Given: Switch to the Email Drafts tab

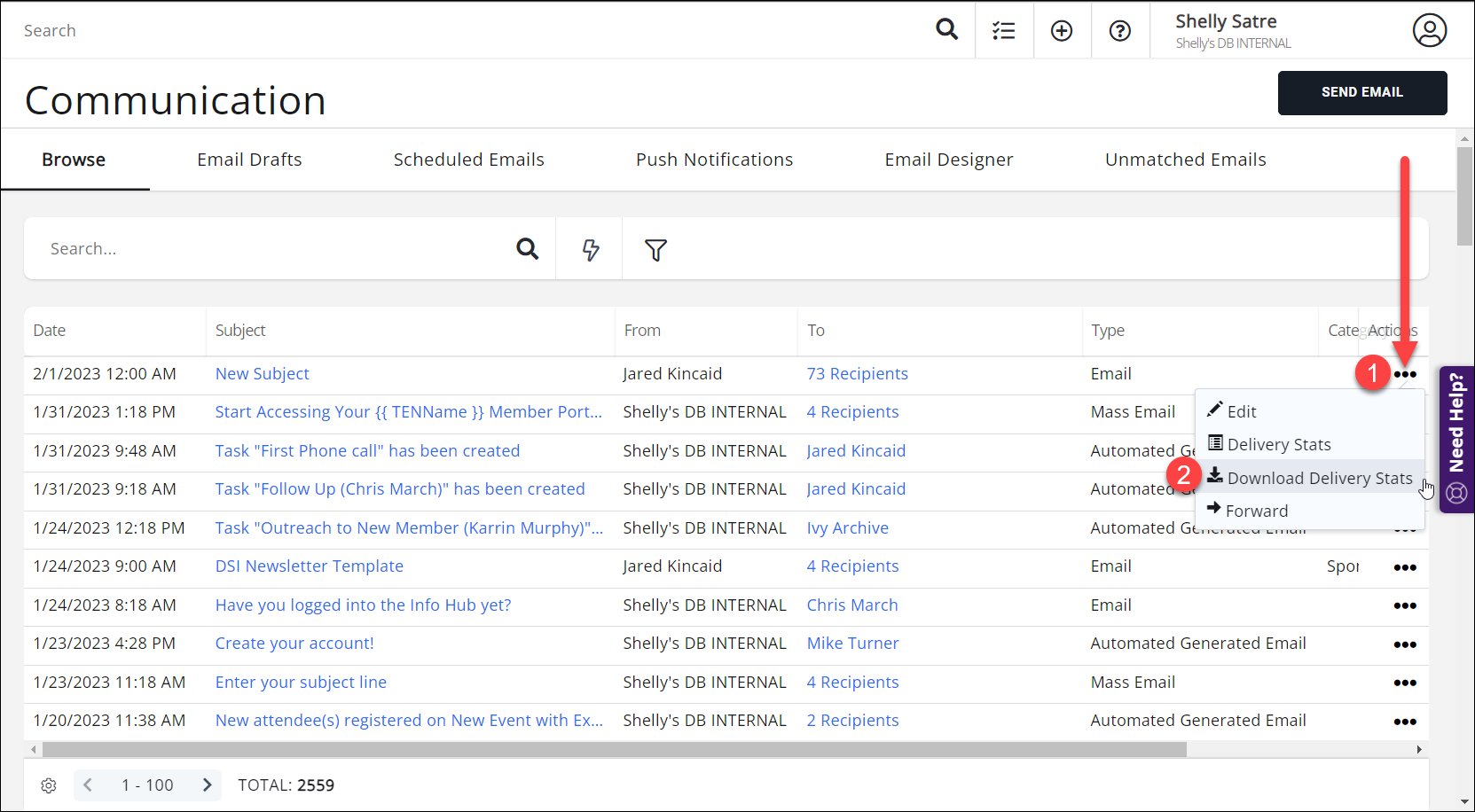Looking at the screenshot, I should pyautogui.click(x=249, y=160).
